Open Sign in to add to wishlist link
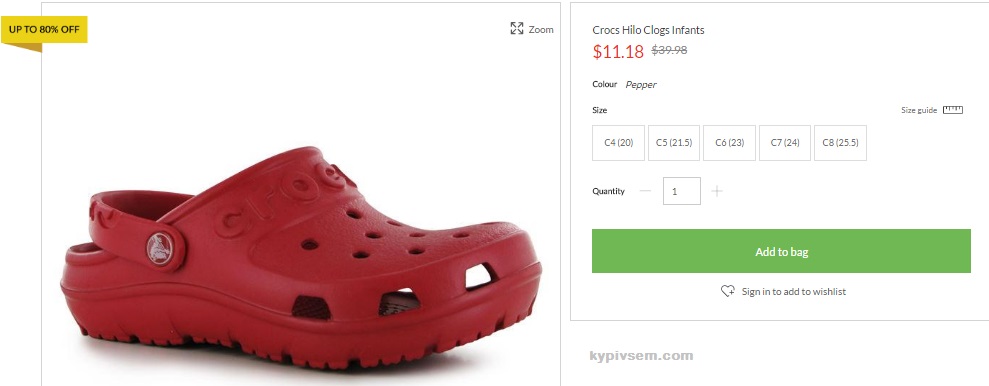 [793, 291]
